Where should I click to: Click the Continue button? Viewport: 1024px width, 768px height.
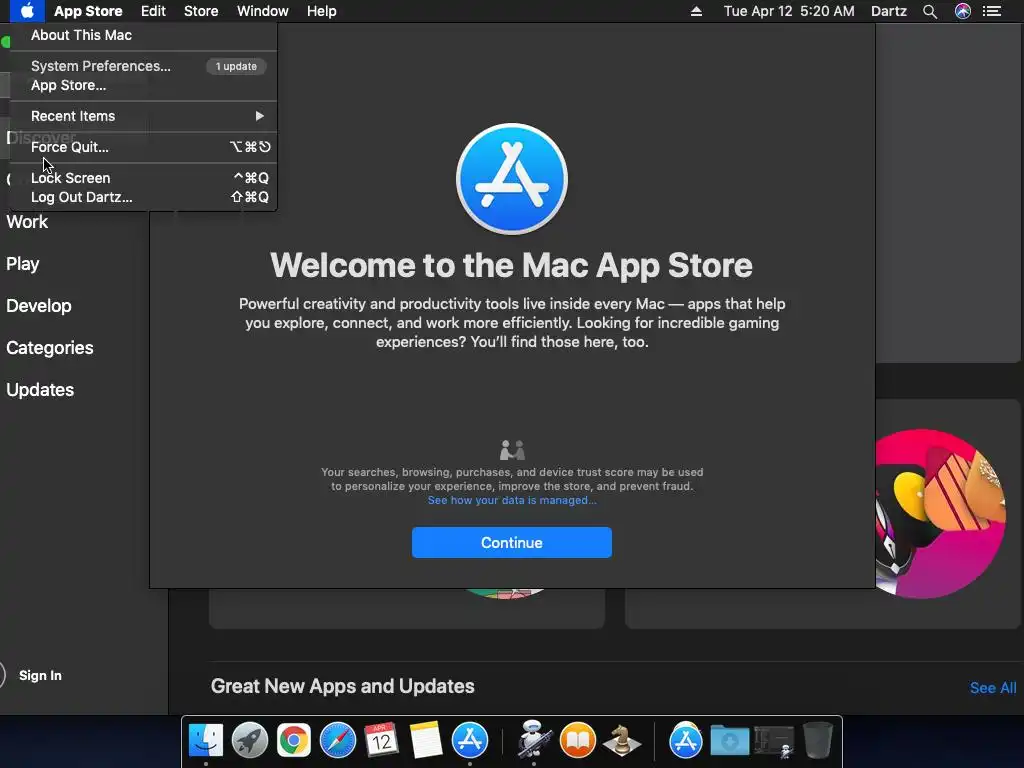(x=512, y=543)
